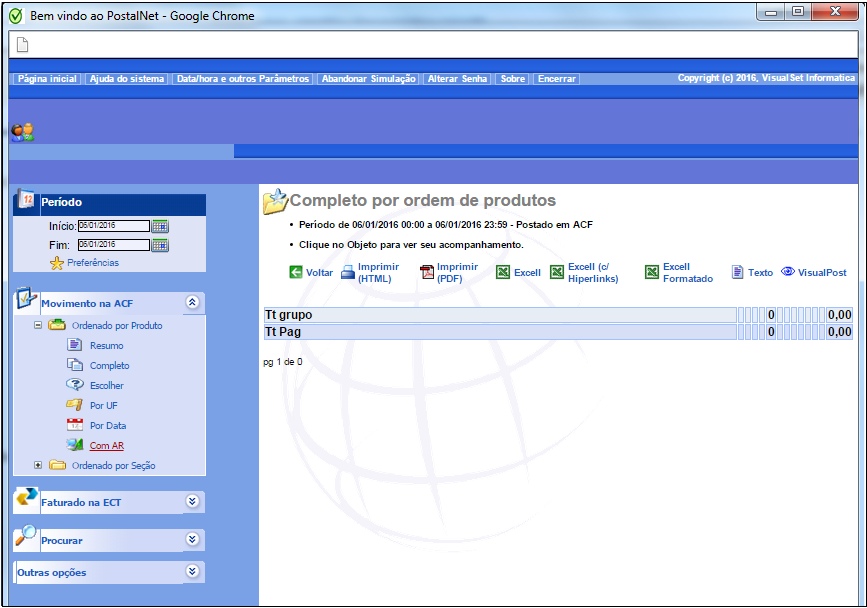The image size is (867, 608).
Task: Click the Imprimir (PDF) icon
Action: (427, 272)
